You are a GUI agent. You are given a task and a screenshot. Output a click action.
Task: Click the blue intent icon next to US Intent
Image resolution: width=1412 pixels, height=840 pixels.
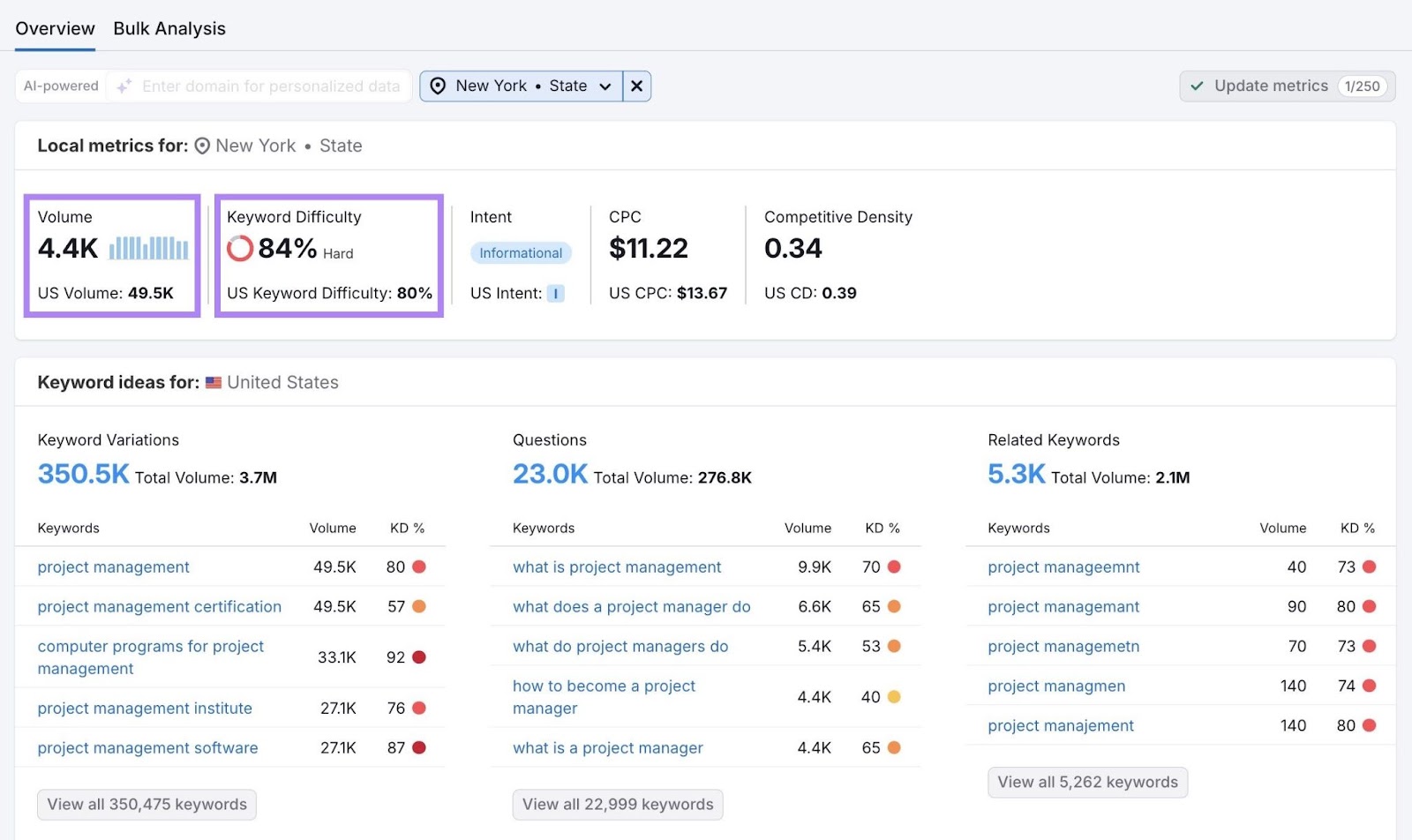click(556, 293)
